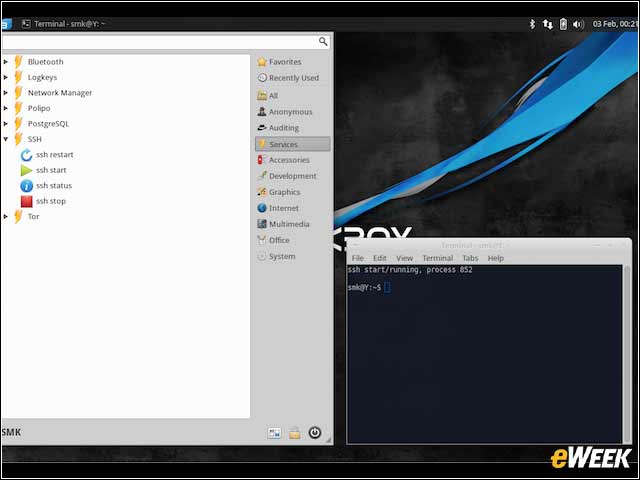This screenshot has width=640, height=480.
Task: Click the Terminal taskbar button
Action: (x=63, y=24)
